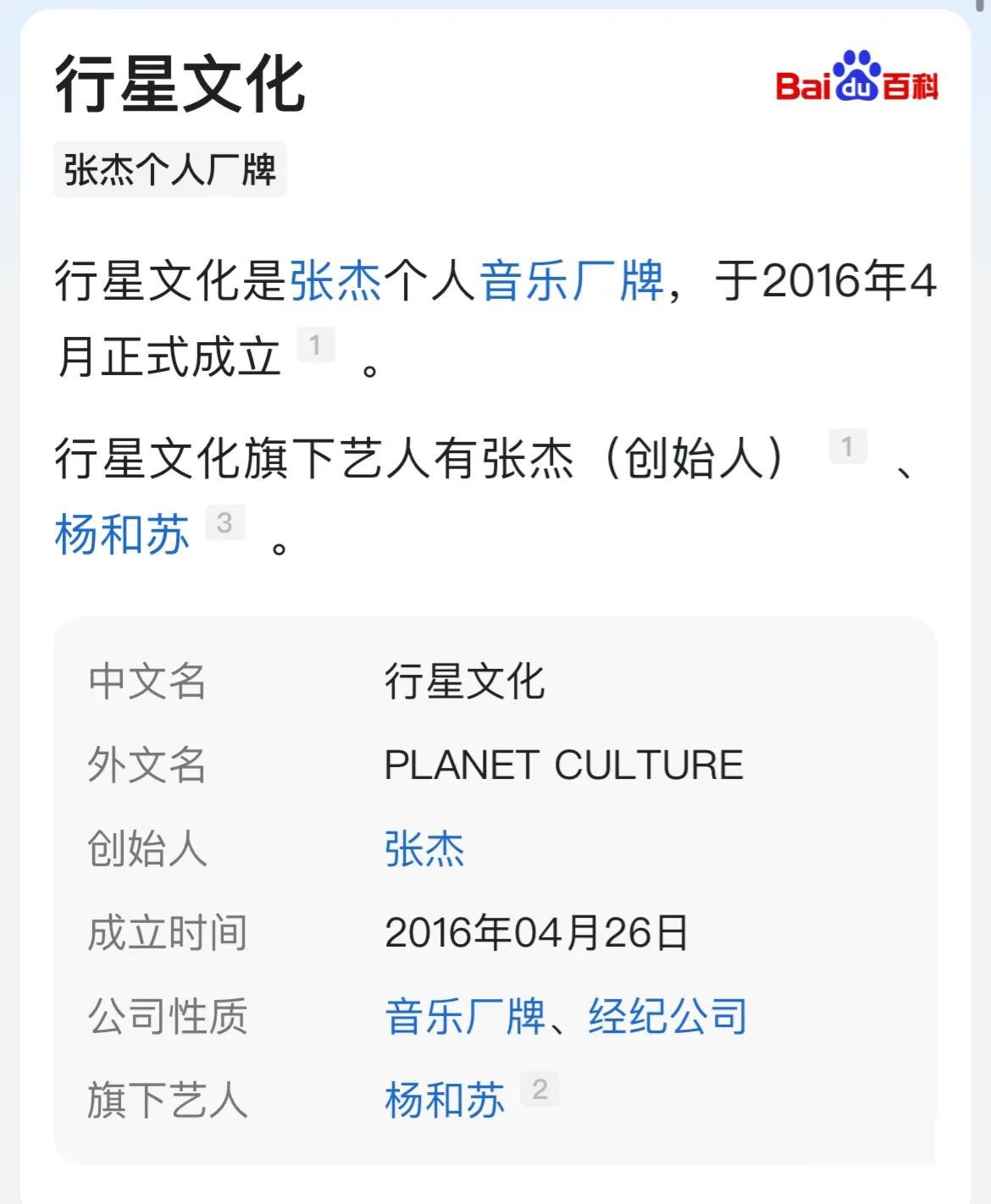Open 音乐厂牌 link in 公司性质 row
This screenshot has height=1204, width=991.
click(465, 1016)
